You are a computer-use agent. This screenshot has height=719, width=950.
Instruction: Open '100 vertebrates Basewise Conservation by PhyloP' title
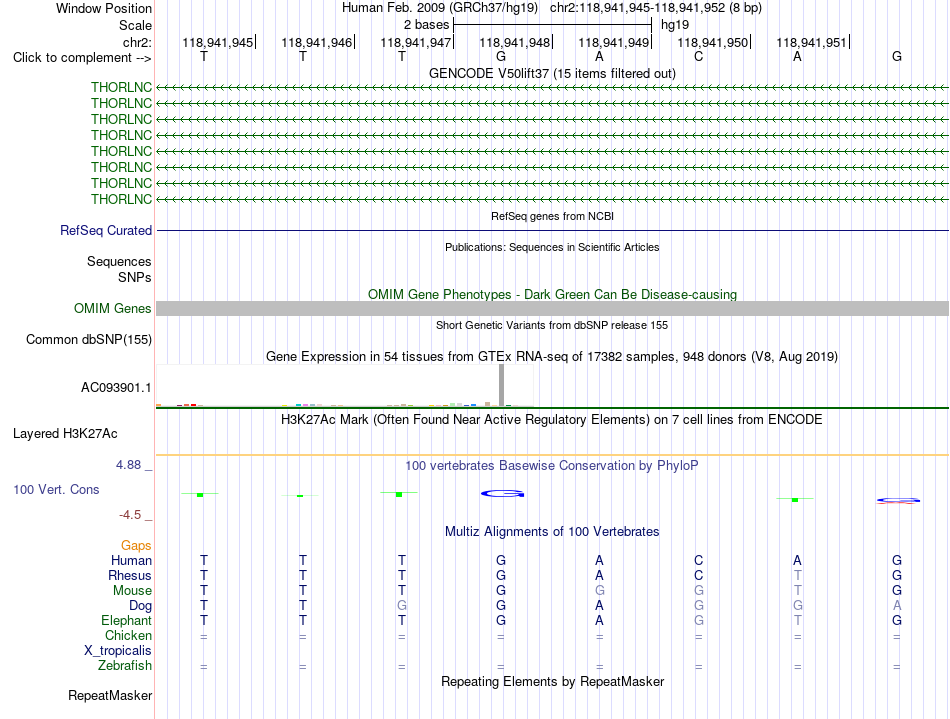[552, 466]
